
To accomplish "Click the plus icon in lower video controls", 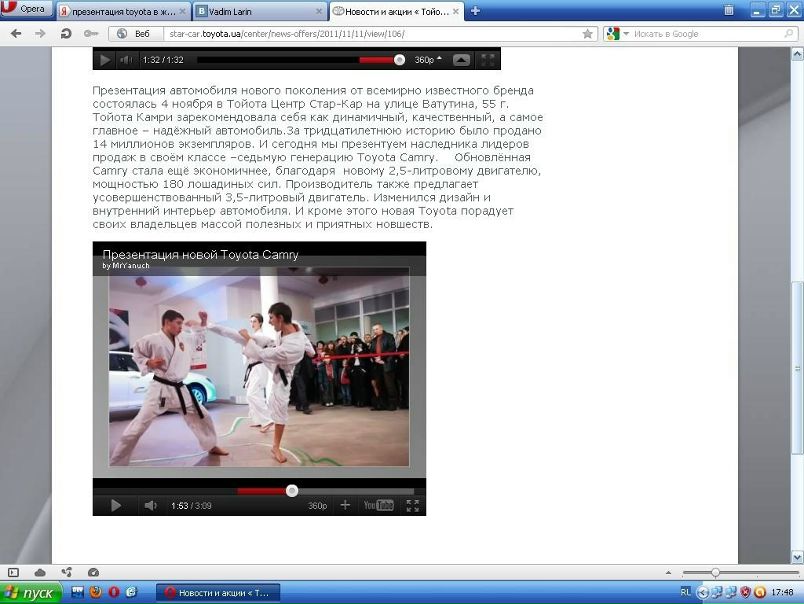I will [346, 506].
